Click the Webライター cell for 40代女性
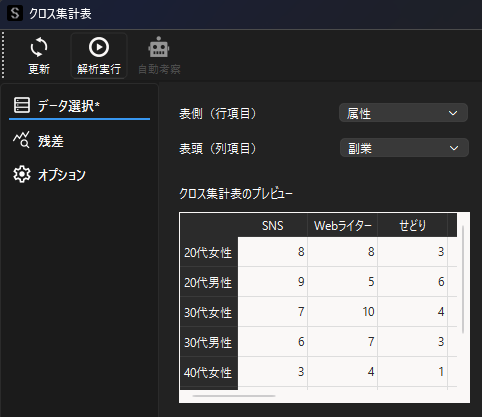The height and width of the screenshot is (417, 482). (x=343, y=372)
